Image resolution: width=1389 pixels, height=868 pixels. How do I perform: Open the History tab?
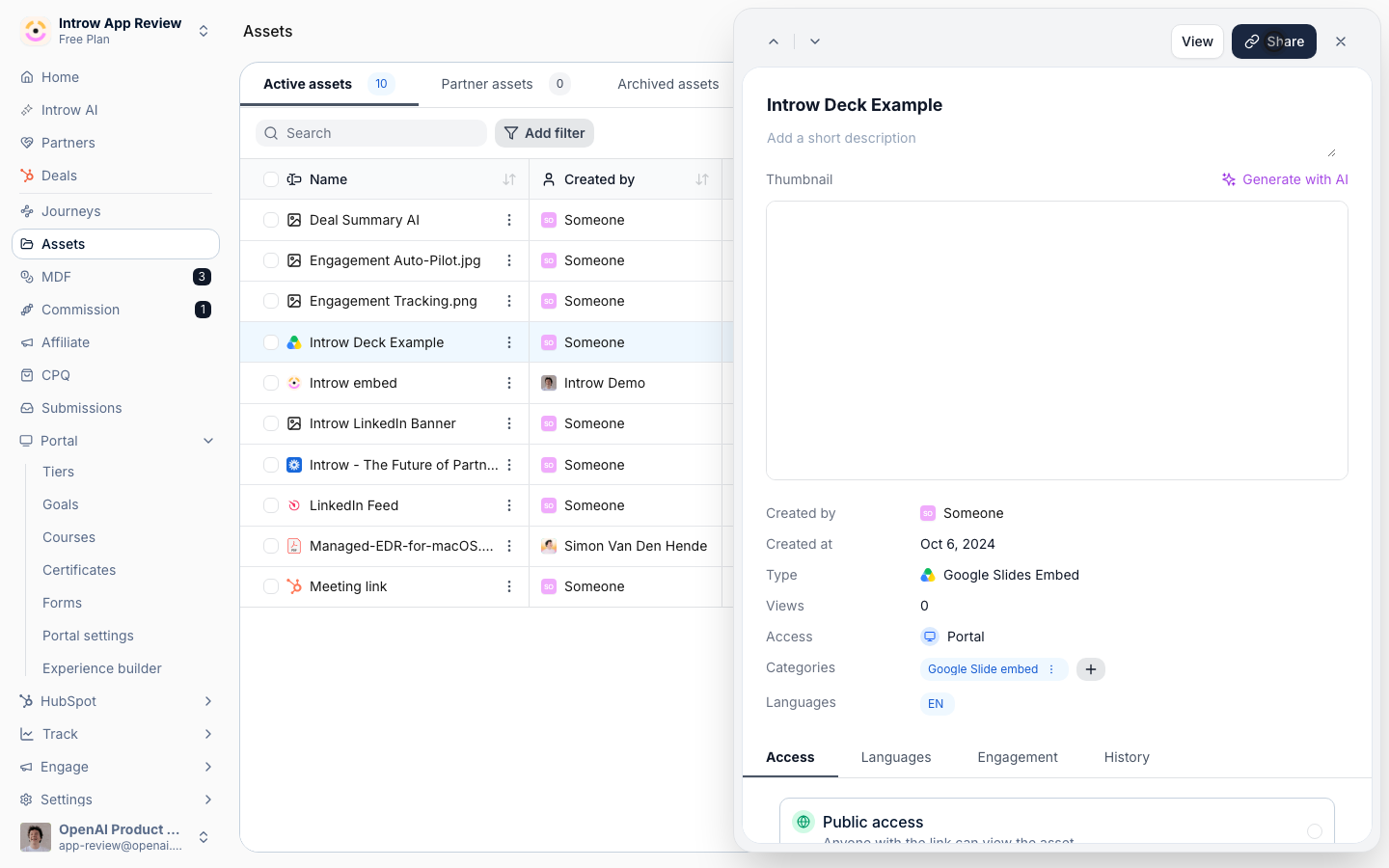1127,757
